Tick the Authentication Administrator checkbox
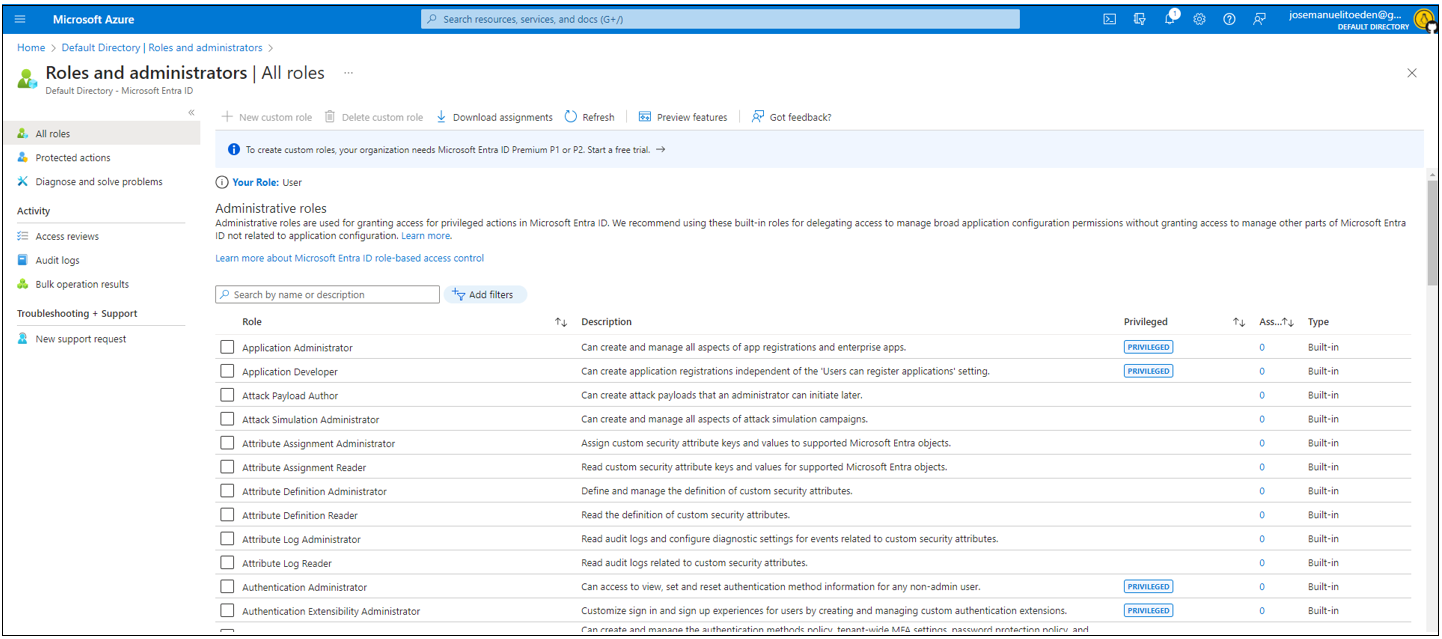 [x=227, y=587]
